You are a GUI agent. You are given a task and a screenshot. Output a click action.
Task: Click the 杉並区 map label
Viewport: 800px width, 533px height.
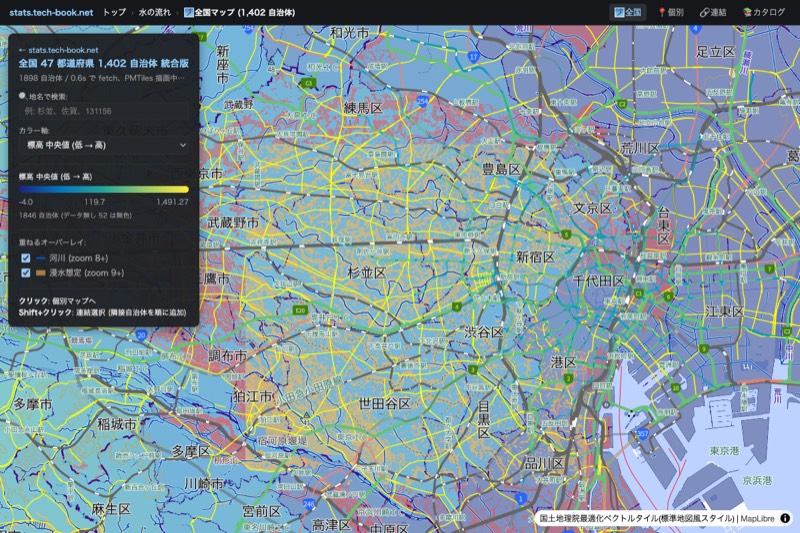366,272
